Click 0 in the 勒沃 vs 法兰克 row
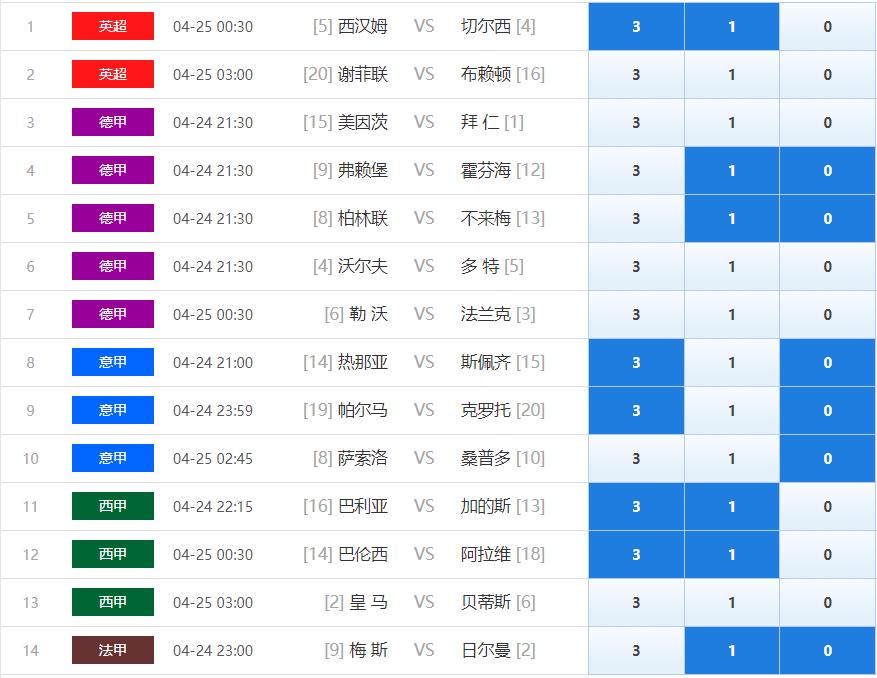The height and width of the screenshot is (678, 877). [x=827, y=314]
